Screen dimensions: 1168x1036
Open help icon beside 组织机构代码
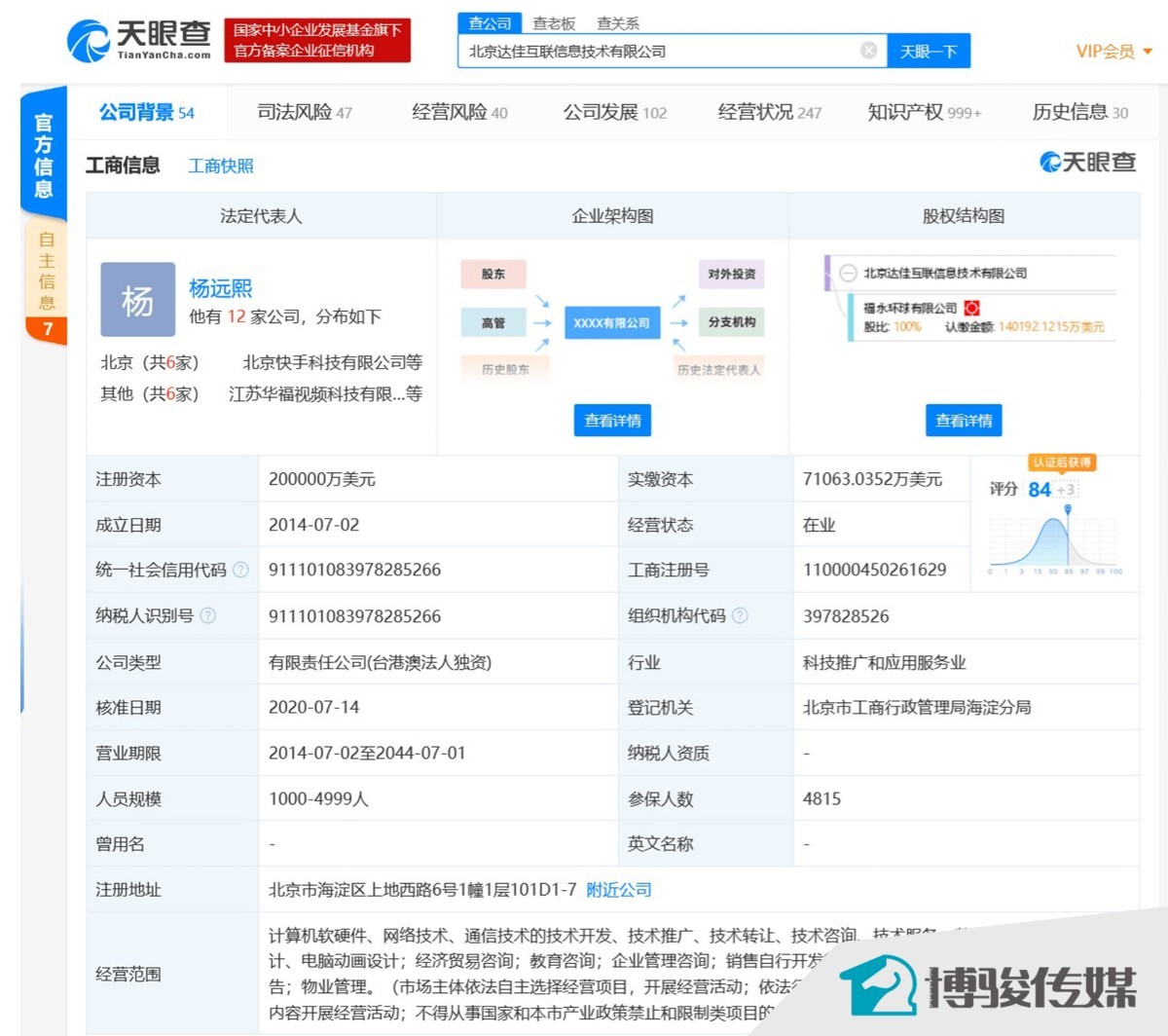tap(740, 615)
